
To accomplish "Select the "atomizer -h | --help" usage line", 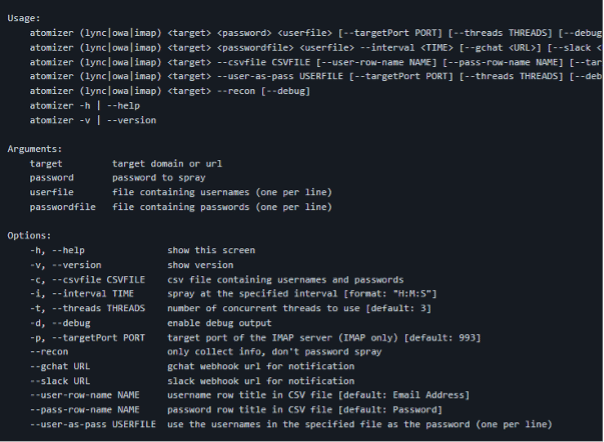I will pyautogui.click(x=82, y=105).
